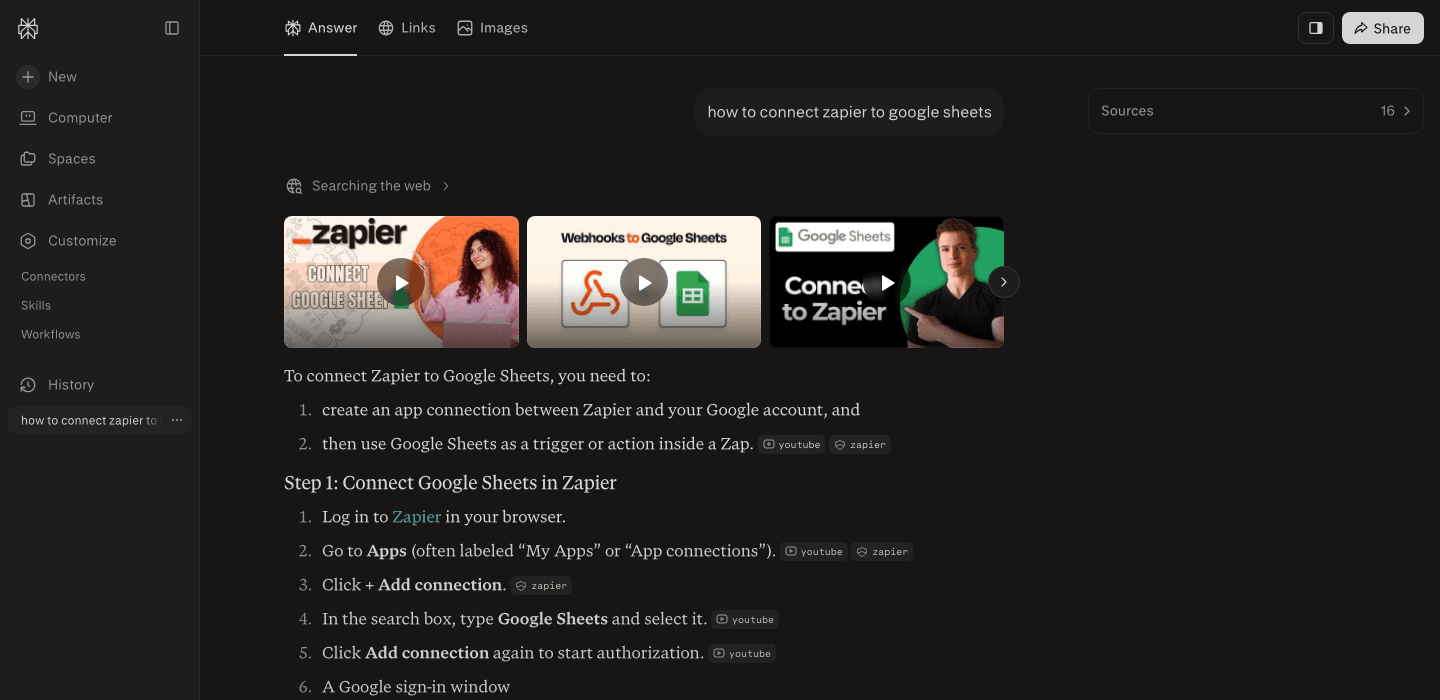This screenshot has width=1440, height=700.
Task: Toggle the right side panel button
Action: point(1316,28)
